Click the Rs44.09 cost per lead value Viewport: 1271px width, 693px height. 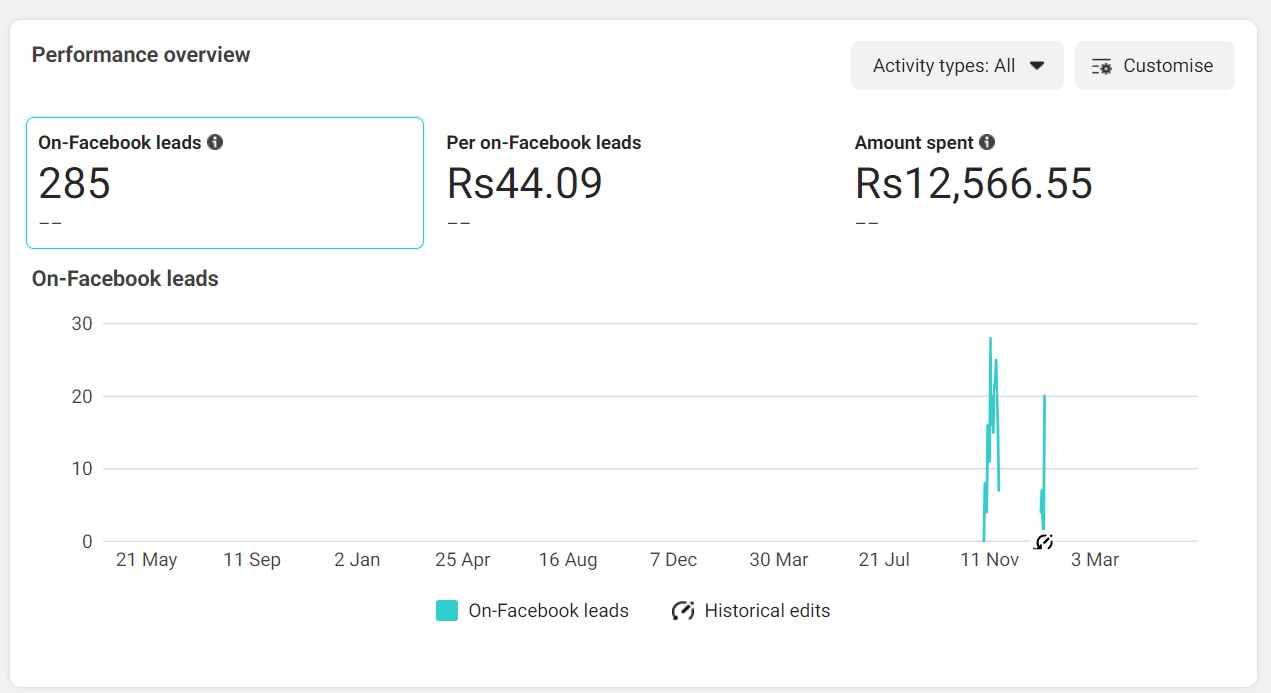(525, 184)
